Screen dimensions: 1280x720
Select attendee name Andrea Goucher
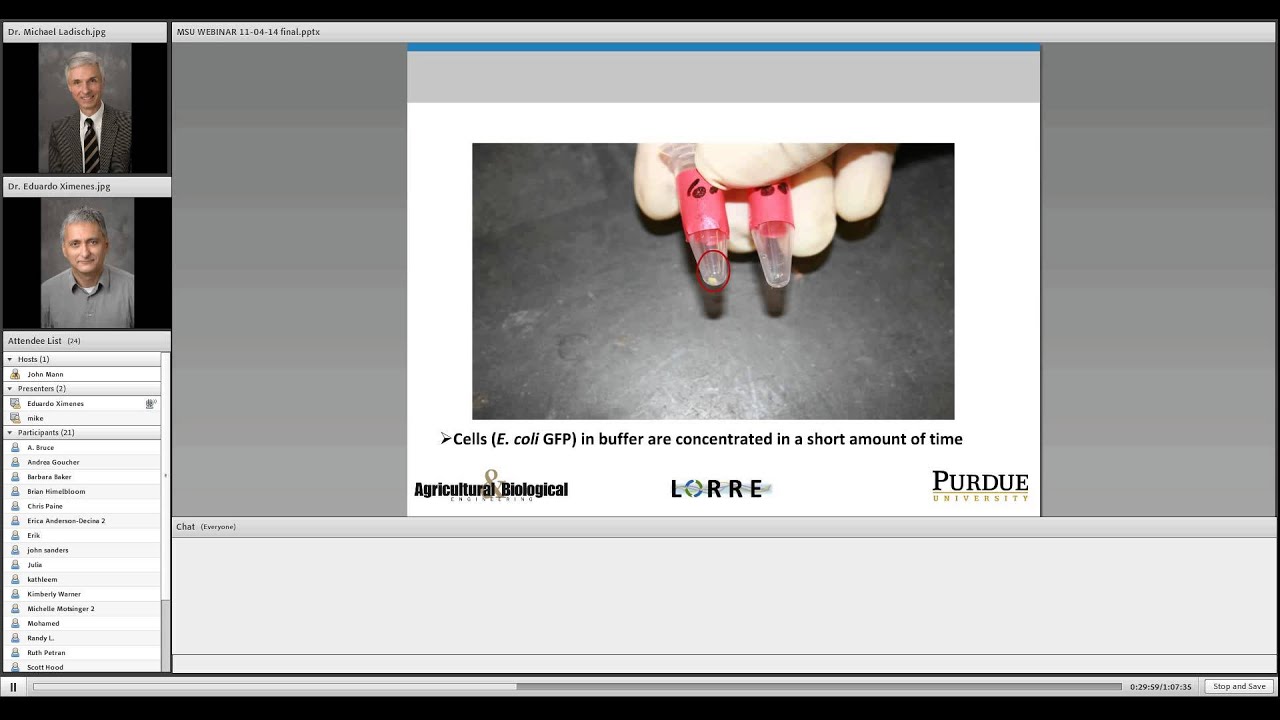(x=53, y=462)
